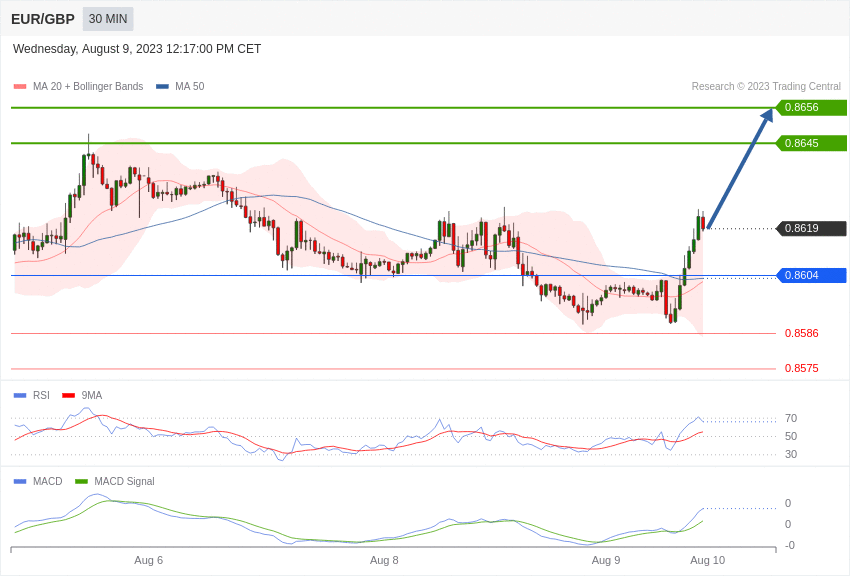Screen dimensions: 850x576
Task: Click the MACD legend label
Action: (x=48, y=481)
